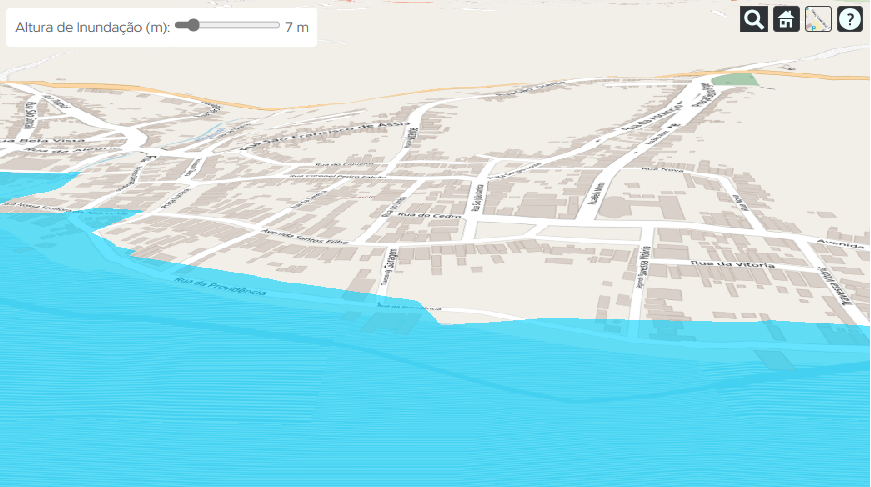The height and width of the screenshot is (487, 871).
Task: Click the '7 m' flood height value
Action: coord(297,27)
